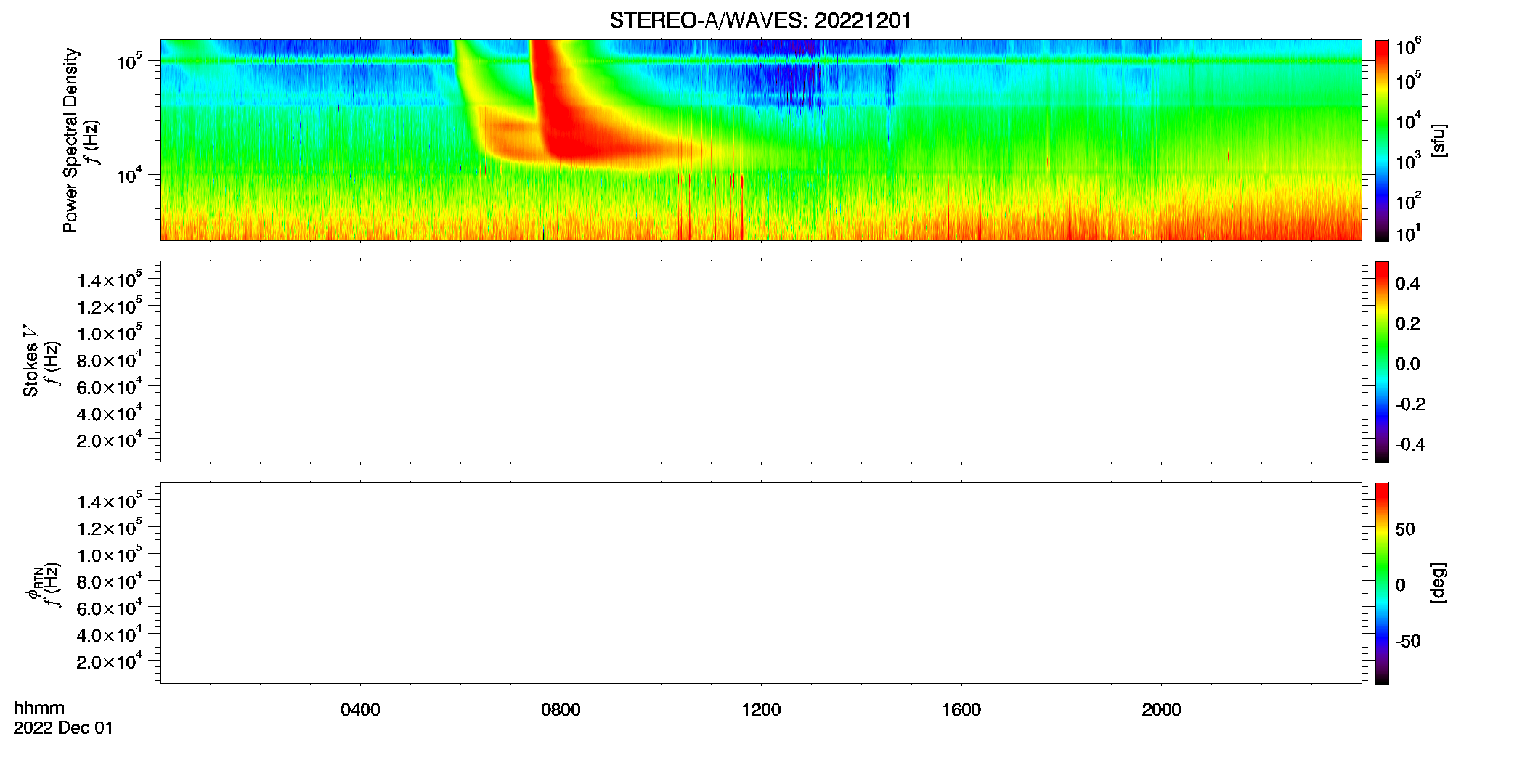Click the 2000 time tick label
The width and height of the screenshot is (1522, 784).
click(x=1161, y=710)
